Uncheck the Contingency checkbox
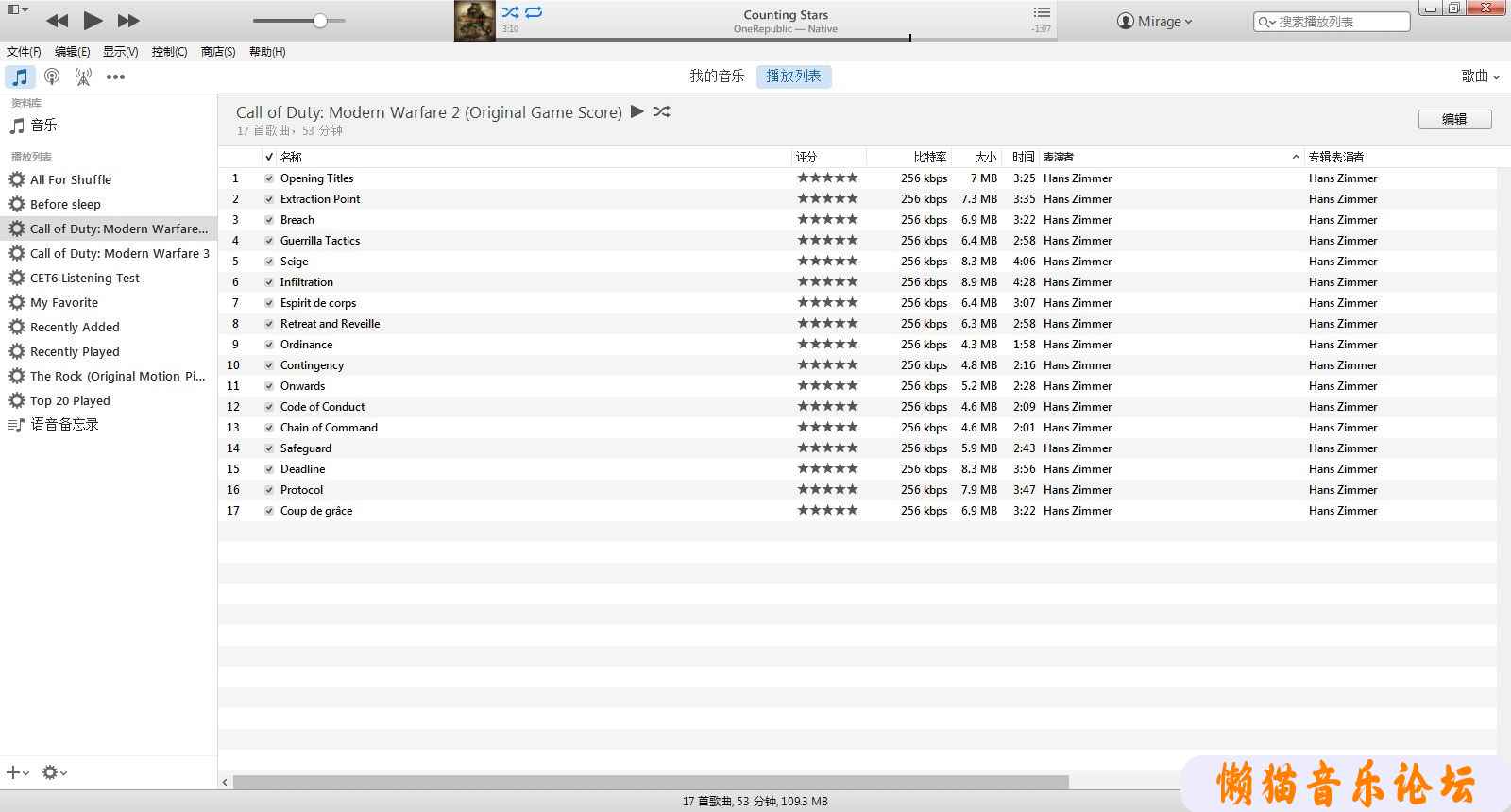 269,365
